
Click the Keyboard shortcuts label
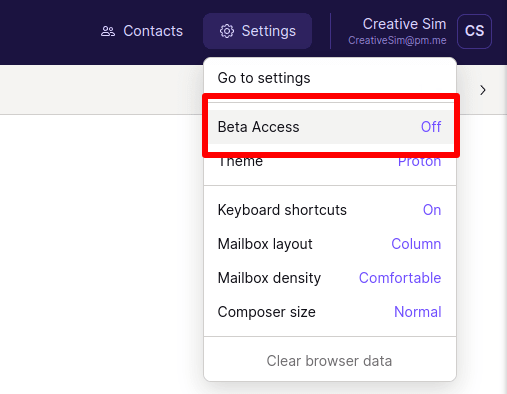click(x=282, y=210)
